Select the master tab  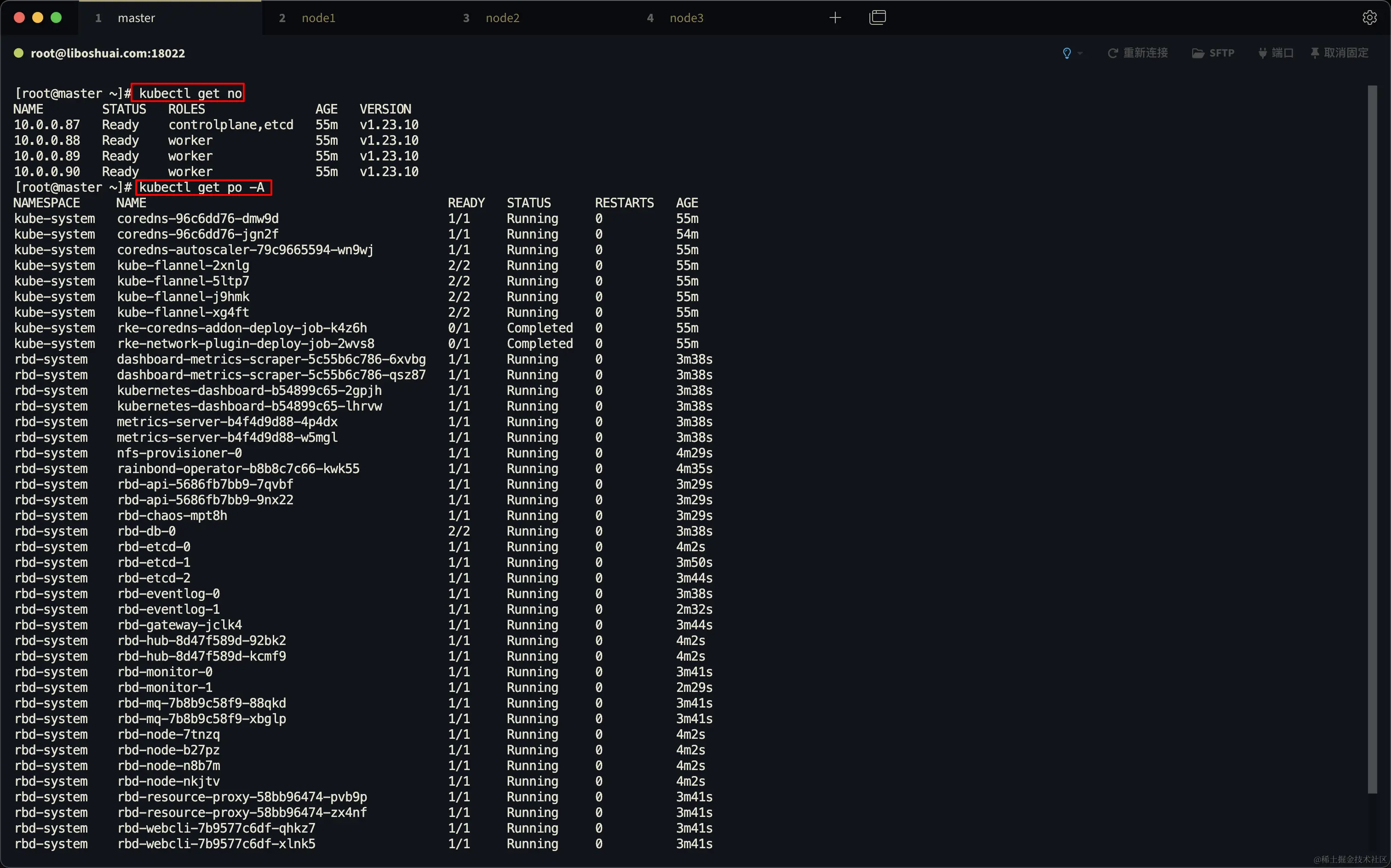coord(136,18)
